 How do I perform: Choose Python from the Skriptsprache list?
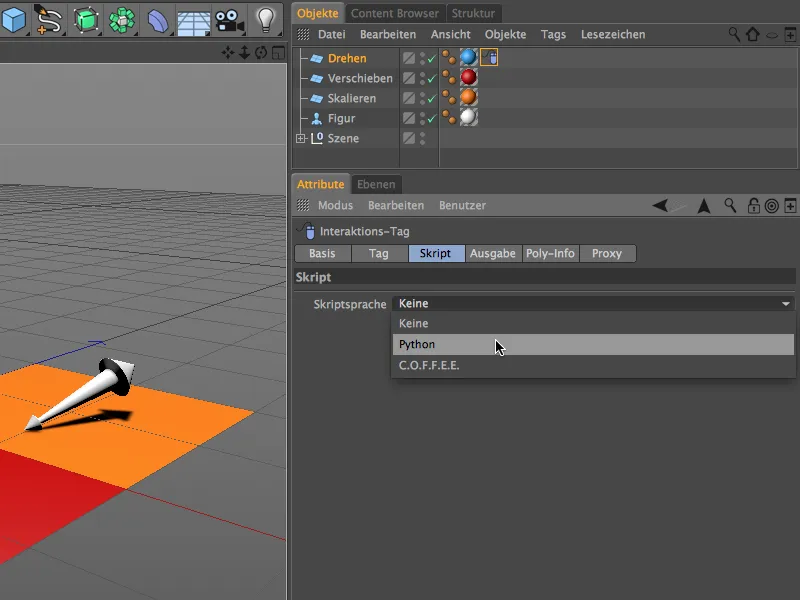coord(593,344)
